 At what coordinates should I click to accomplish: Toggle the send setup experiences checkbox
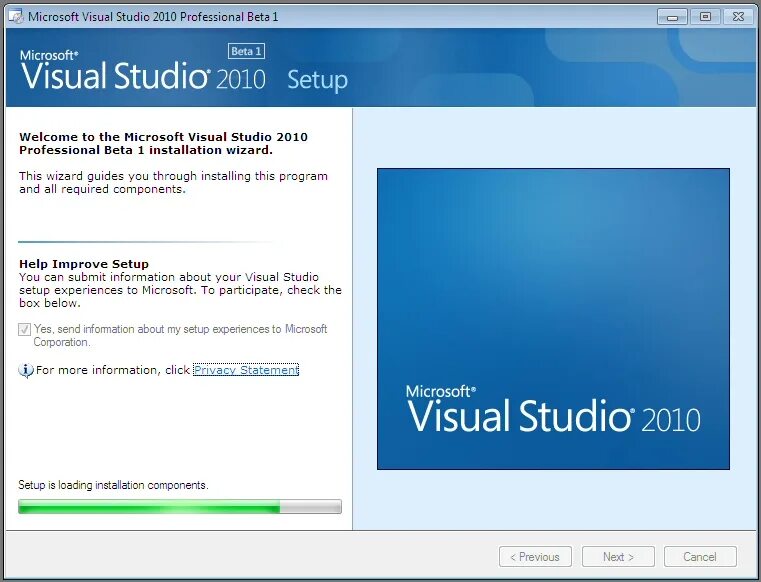click(24, 330)
